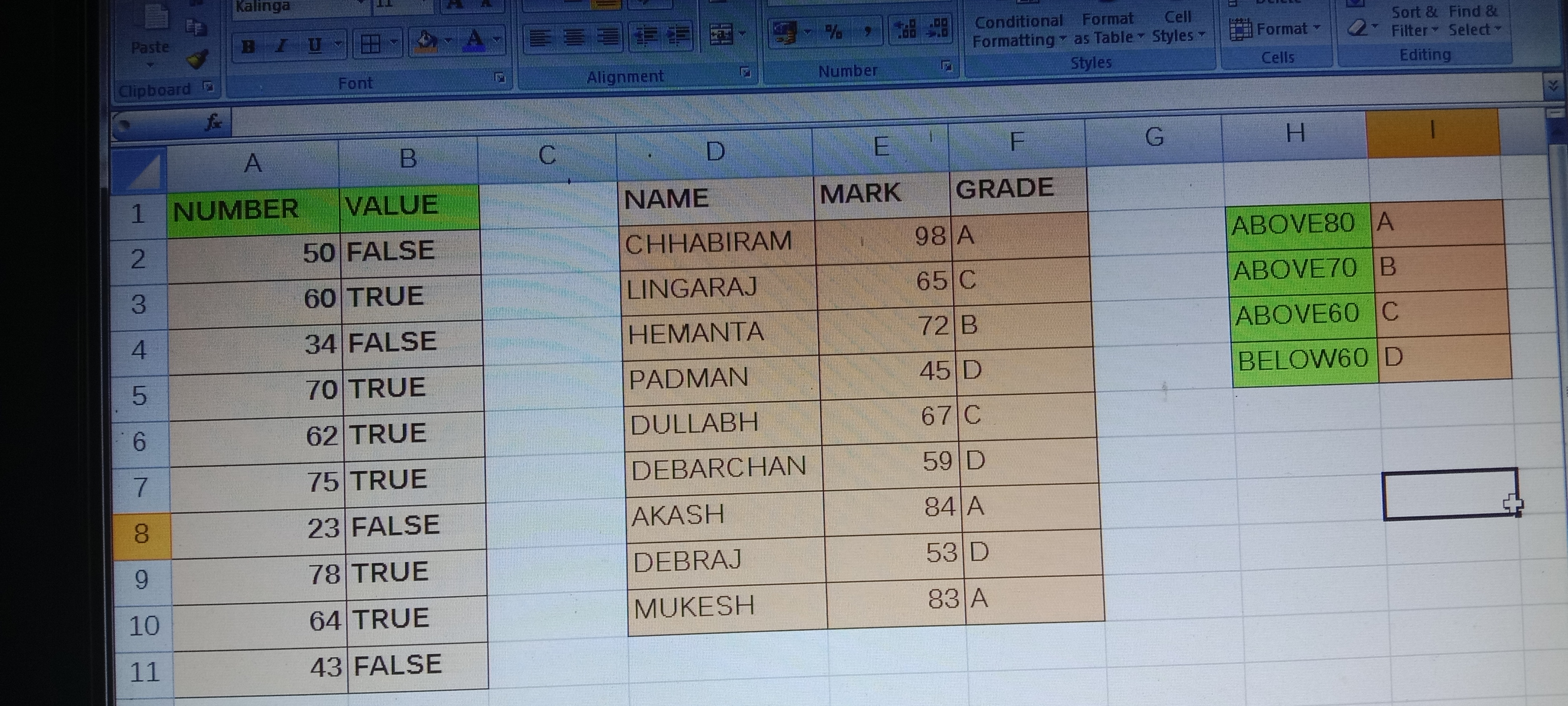Open the Merge & Center dropdown arrow

742,34
